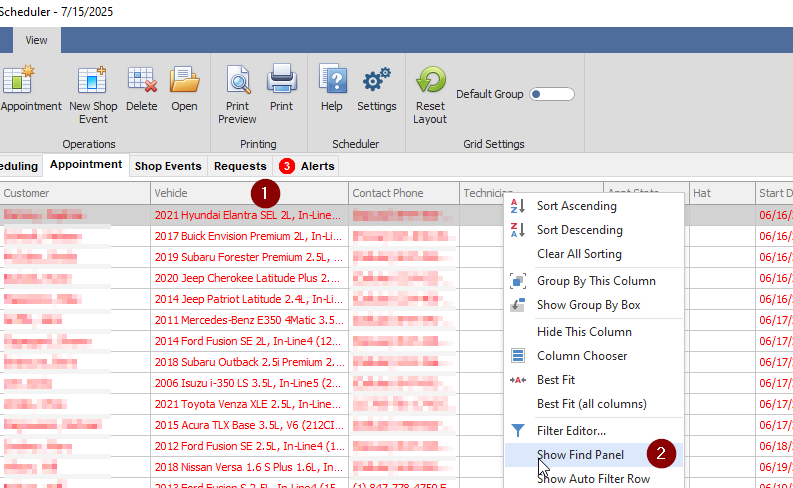Click the Print icon

click(x=281, y=79)
